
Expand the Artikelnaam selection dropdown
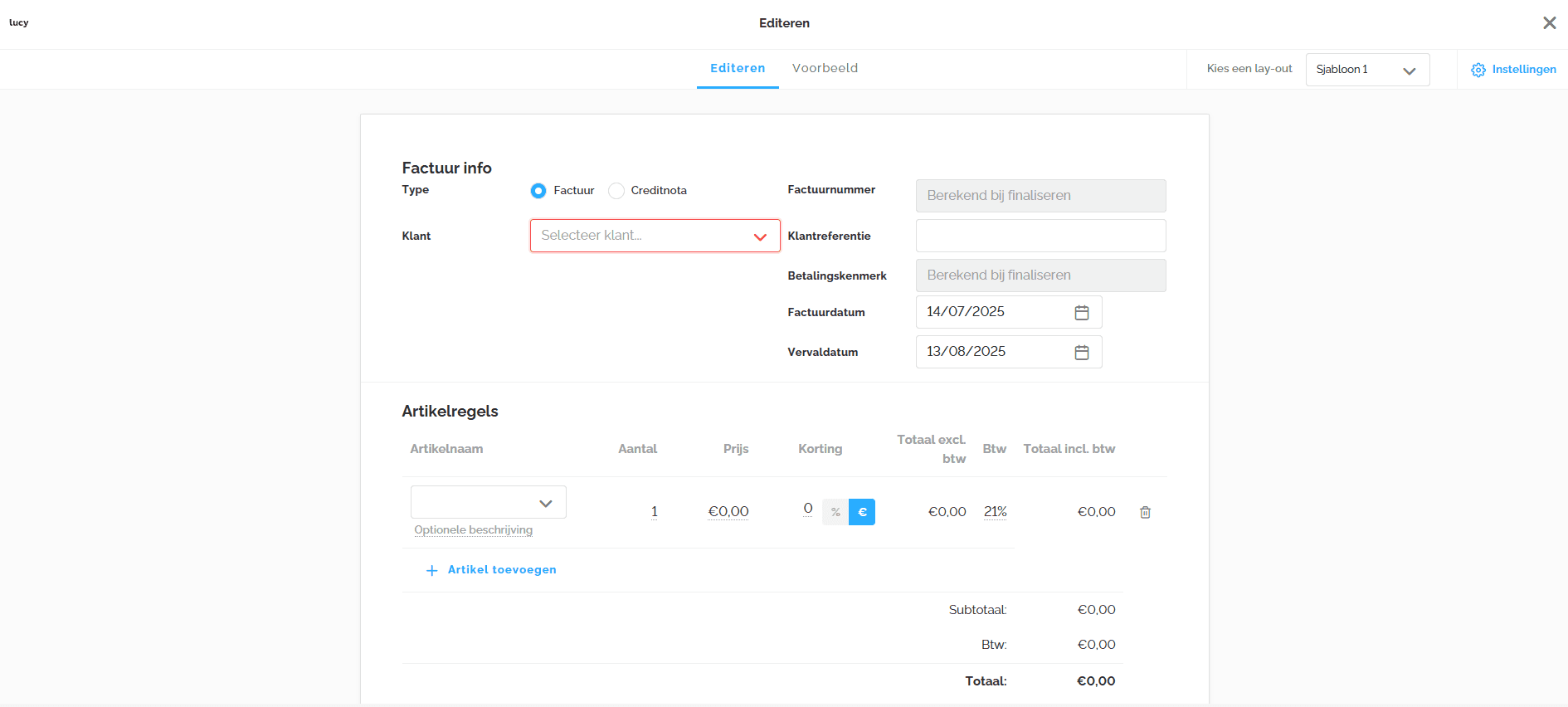[489, 502]
